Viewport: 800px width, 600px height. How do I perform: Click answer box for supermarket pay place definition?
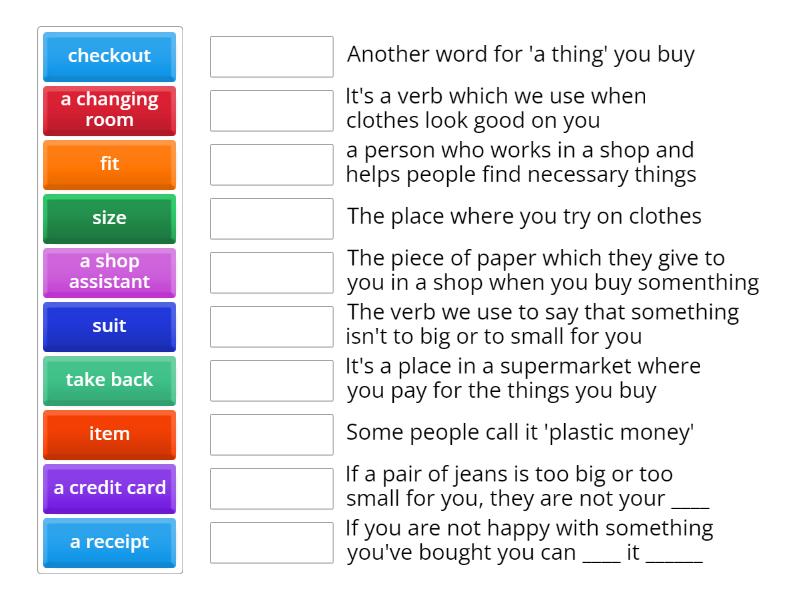(x=271, y=380)
